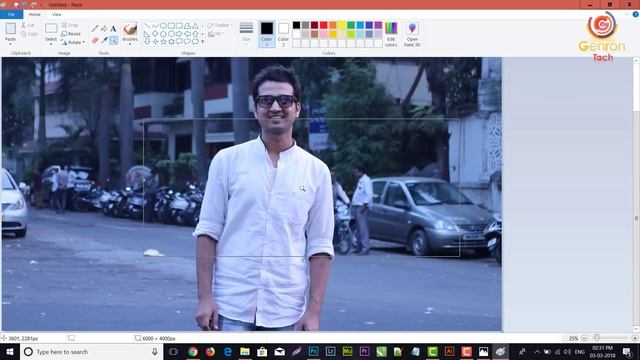Open Photoshop from taskbar

[x=313, y=351]
